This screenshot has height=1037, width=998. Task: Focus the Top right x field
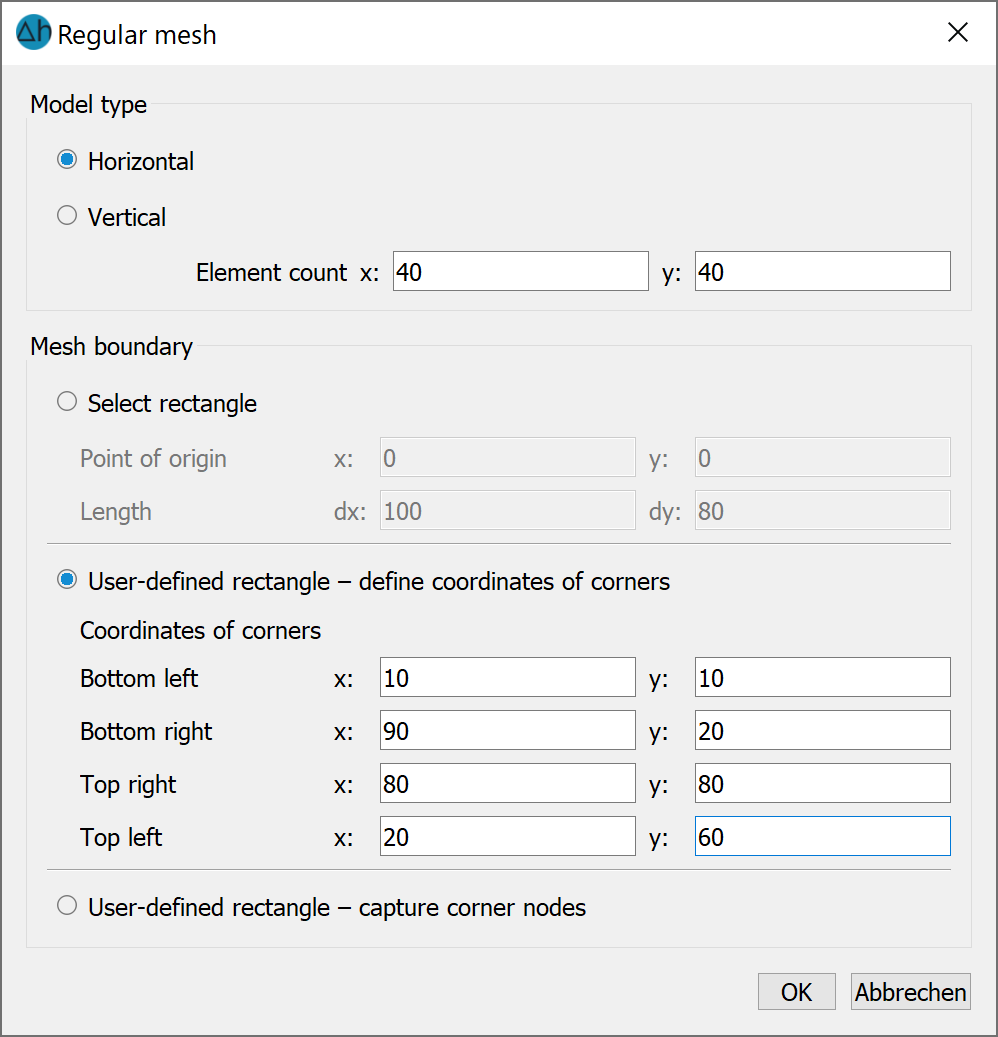point(508,783)
